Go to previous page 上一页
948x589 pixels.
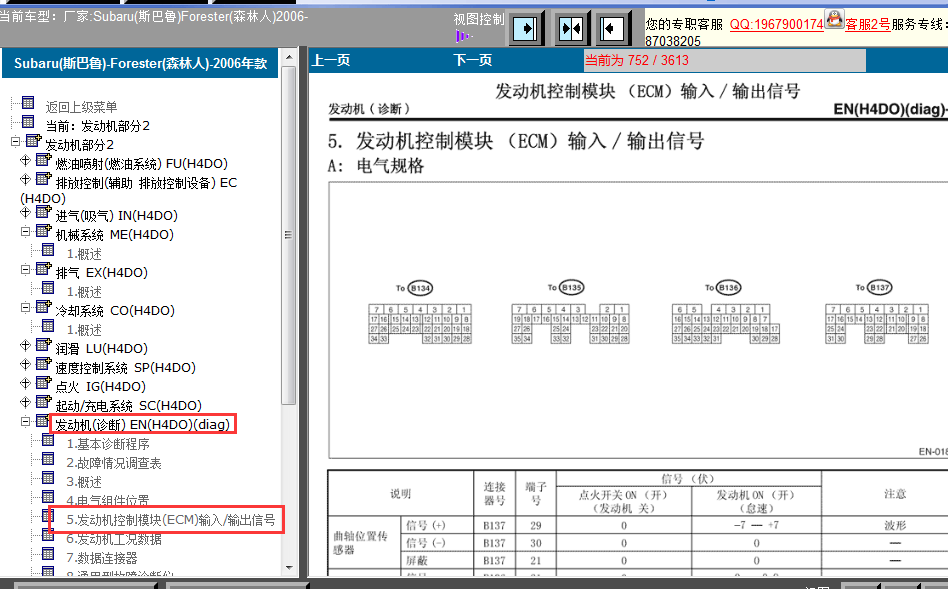pyautogui.click(x=331, y=60)
